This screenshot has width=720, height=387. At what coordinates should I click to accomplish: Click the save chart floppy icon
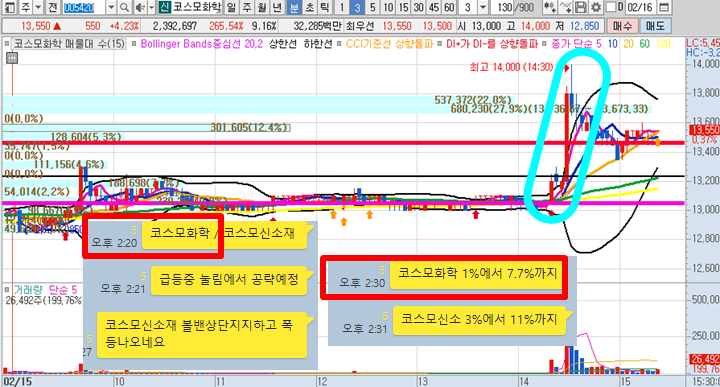(x=580, y=7)
